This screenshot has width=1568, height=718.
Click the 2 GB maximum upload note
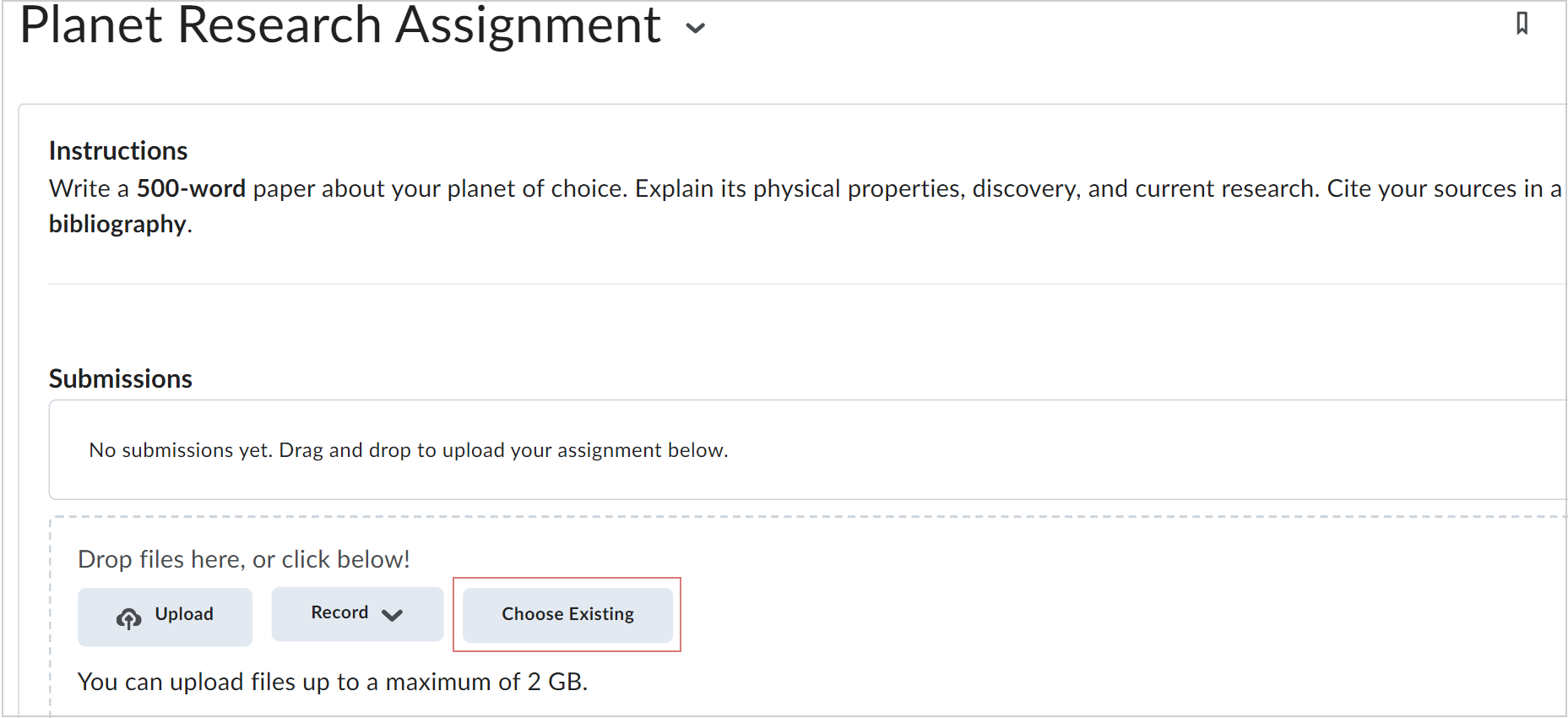[x=332, y=682]
